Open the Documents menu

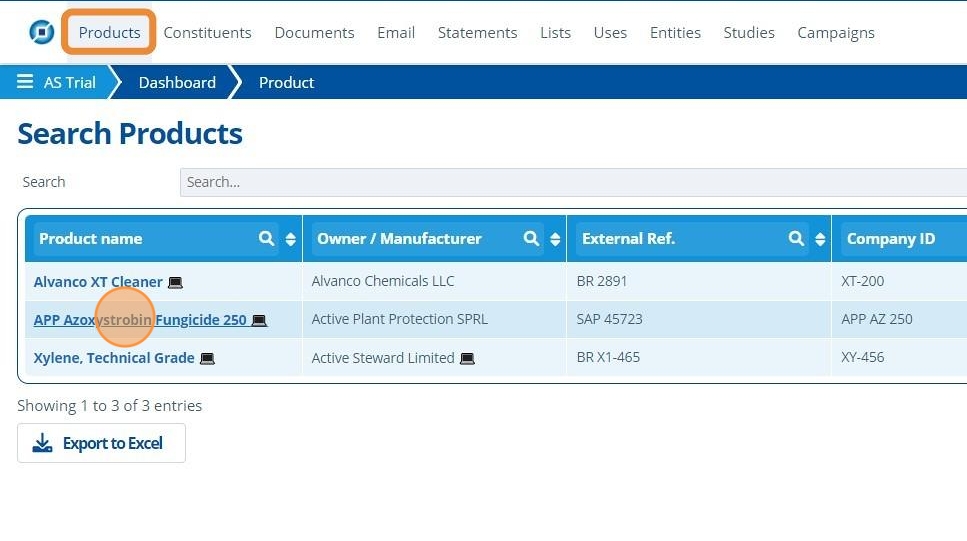(x=315, y=32)
